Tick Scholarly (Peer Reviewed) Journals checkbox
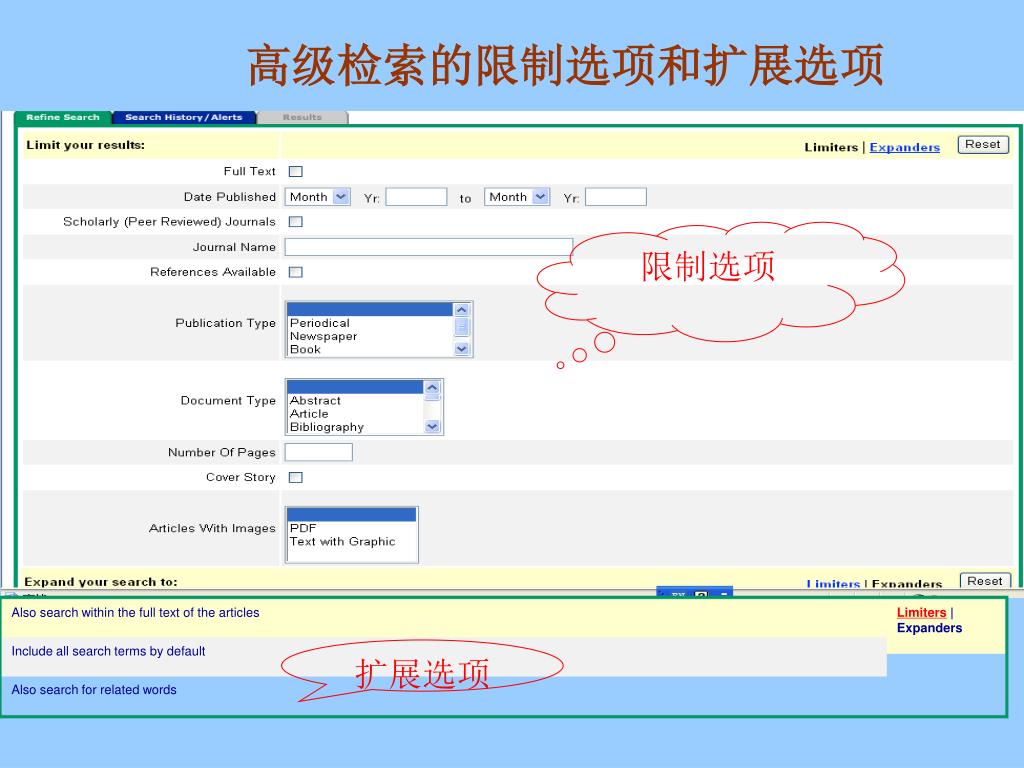The image size is (1024, 768). pyautogui.click(x=296, y=222)
